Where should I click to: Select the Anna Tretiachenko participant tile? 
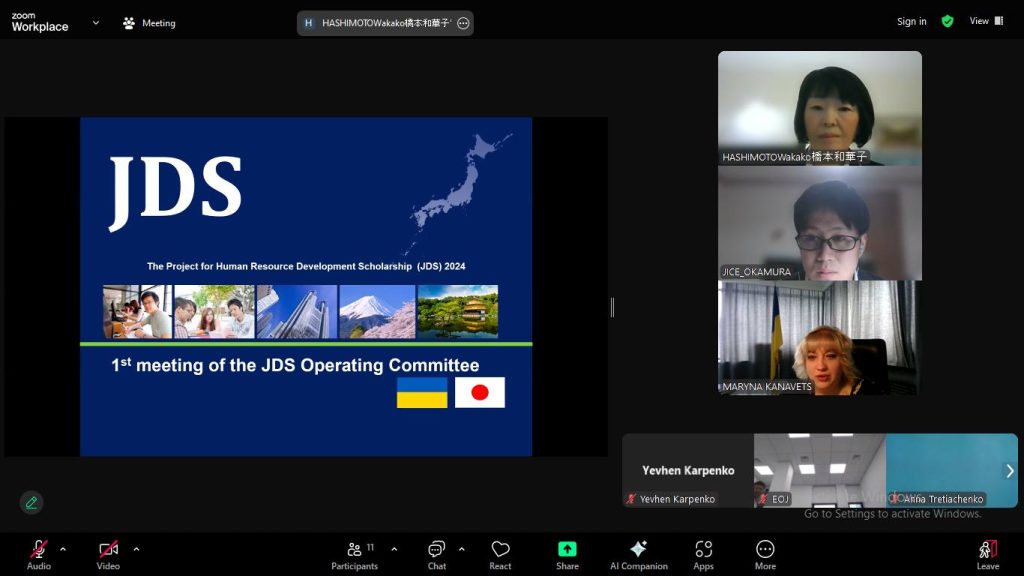tap(952, 470)
